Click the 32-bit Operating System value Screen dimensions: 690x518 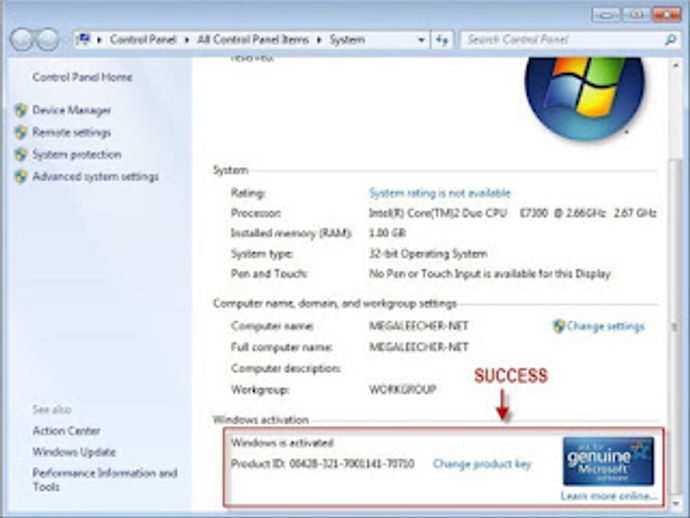[x=428, y=253]
